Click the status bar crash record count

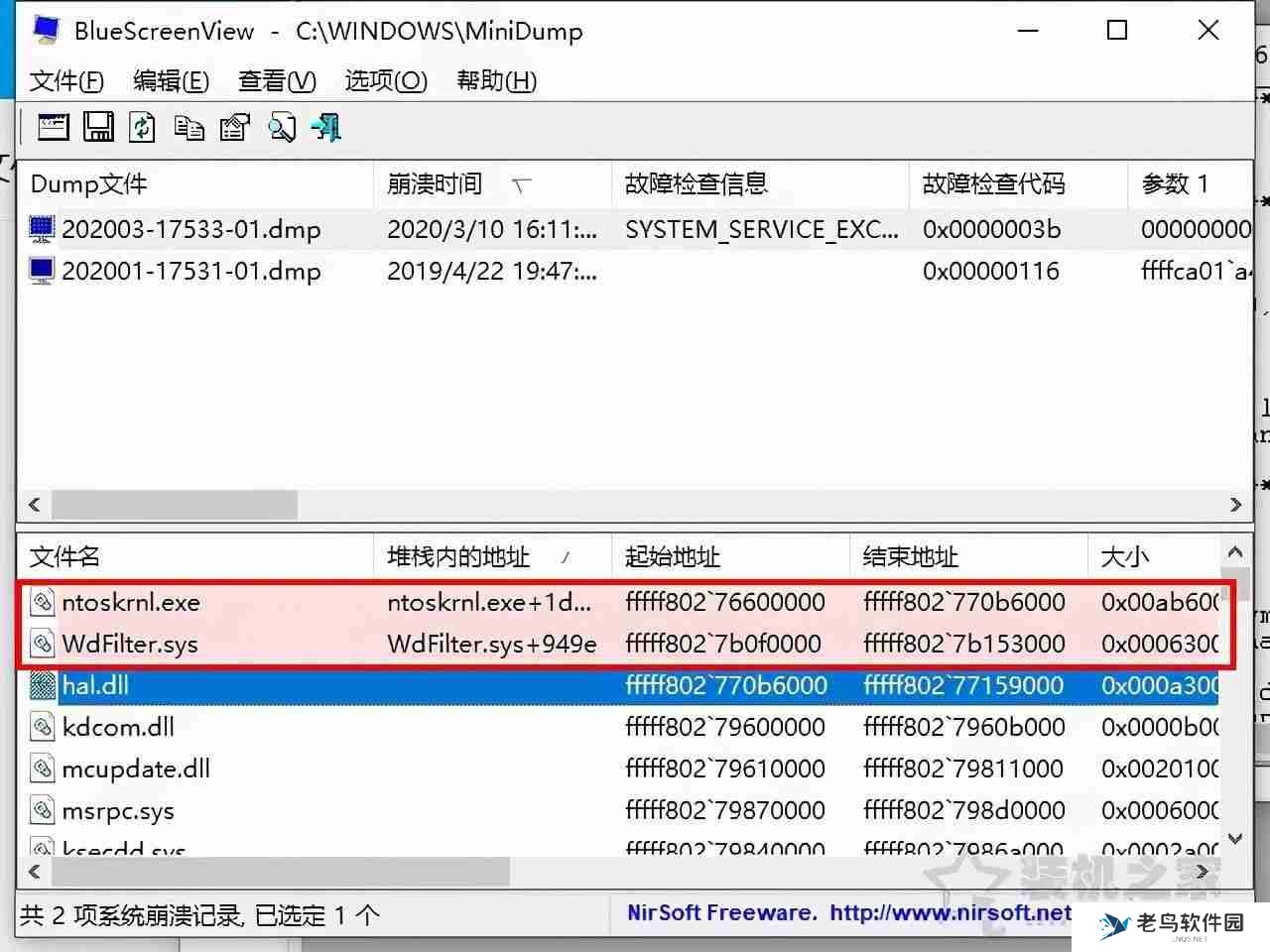click(199, 914)
